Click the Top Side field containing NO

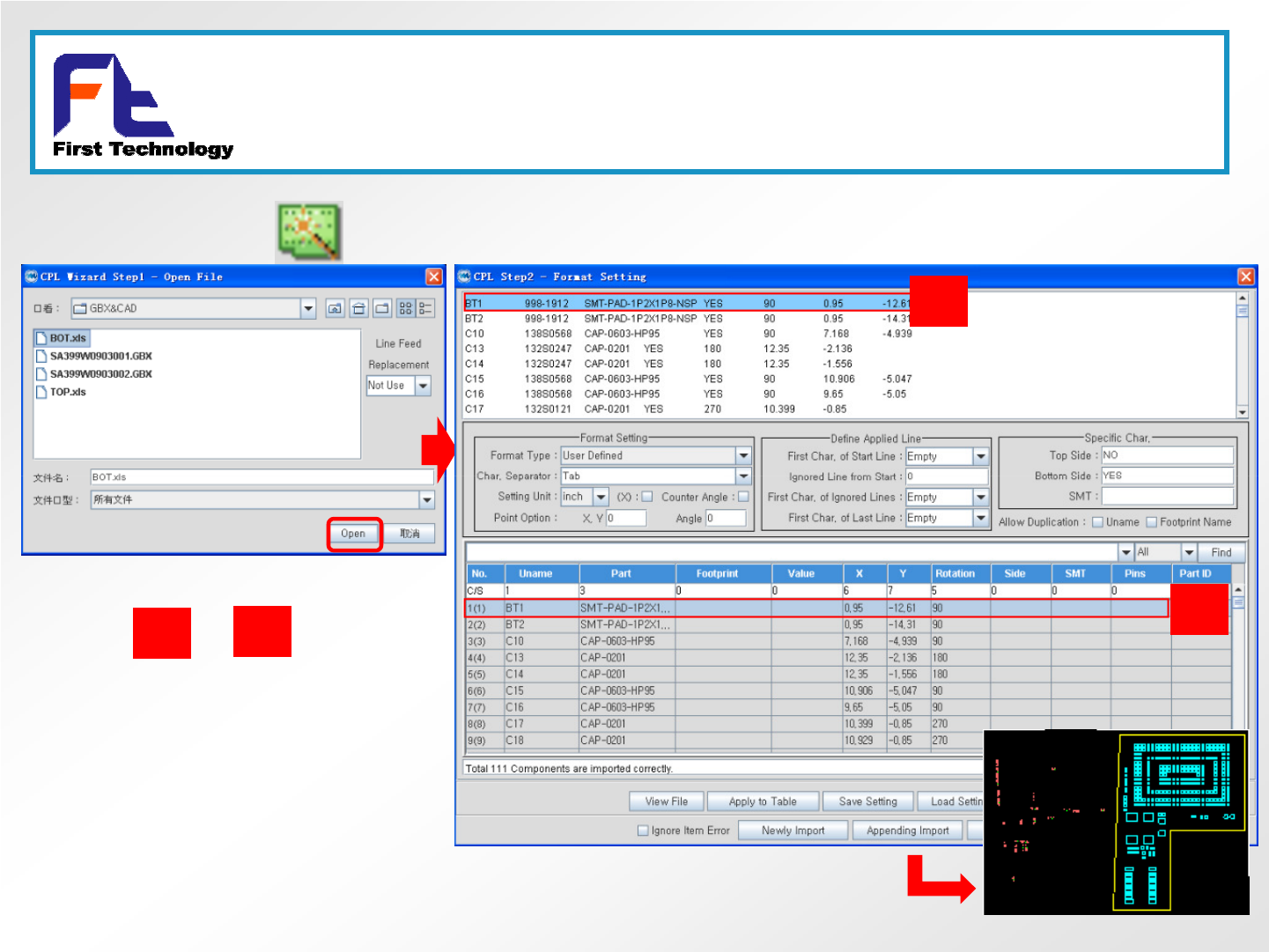pyautogui.click(x=1167, y=455)
